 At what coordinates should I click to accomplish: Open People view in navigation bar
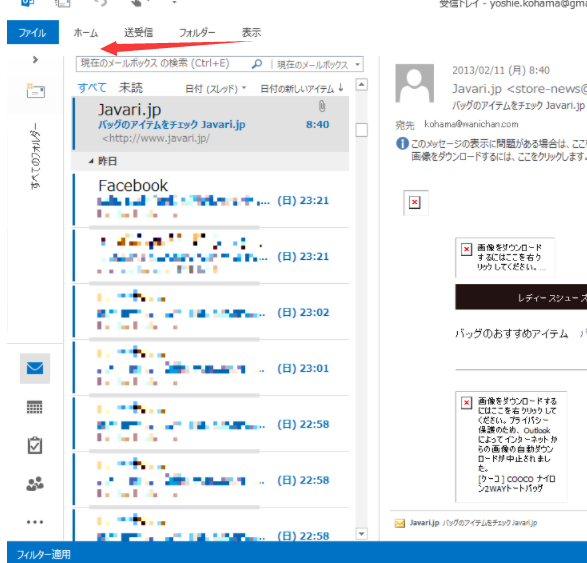pos(35,484)
